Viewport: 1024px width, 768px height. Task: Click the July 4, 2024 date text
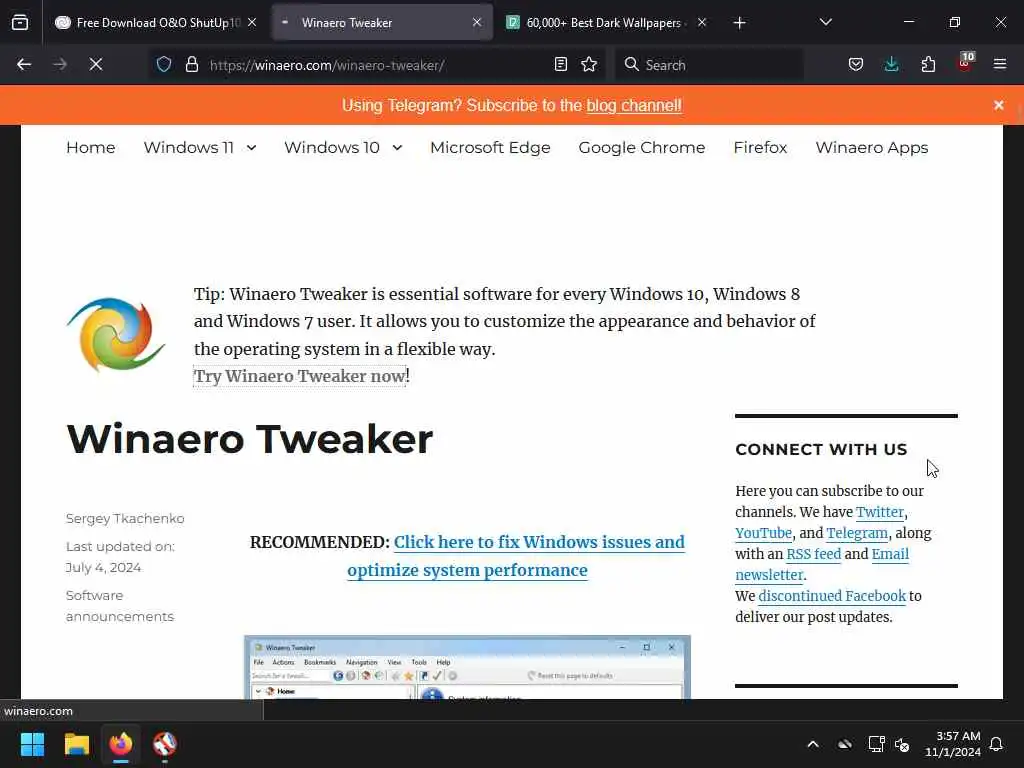pos(104,568)
